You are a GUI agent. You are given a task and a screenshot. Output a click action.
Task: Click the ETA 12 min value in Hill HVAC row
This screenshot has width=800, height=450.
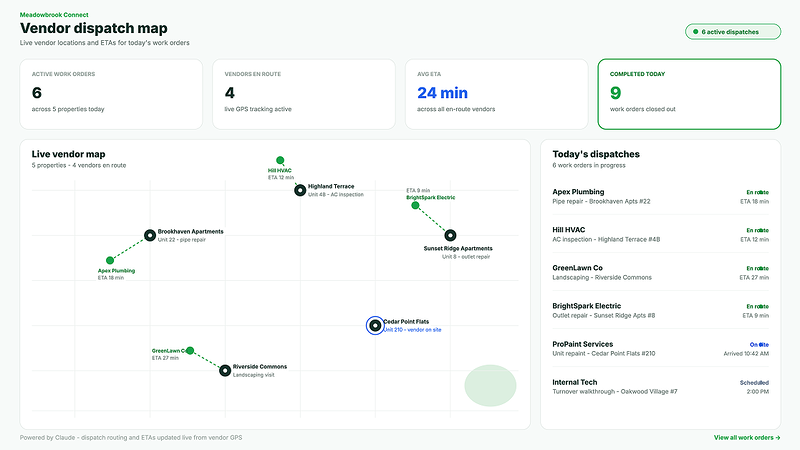755,239
